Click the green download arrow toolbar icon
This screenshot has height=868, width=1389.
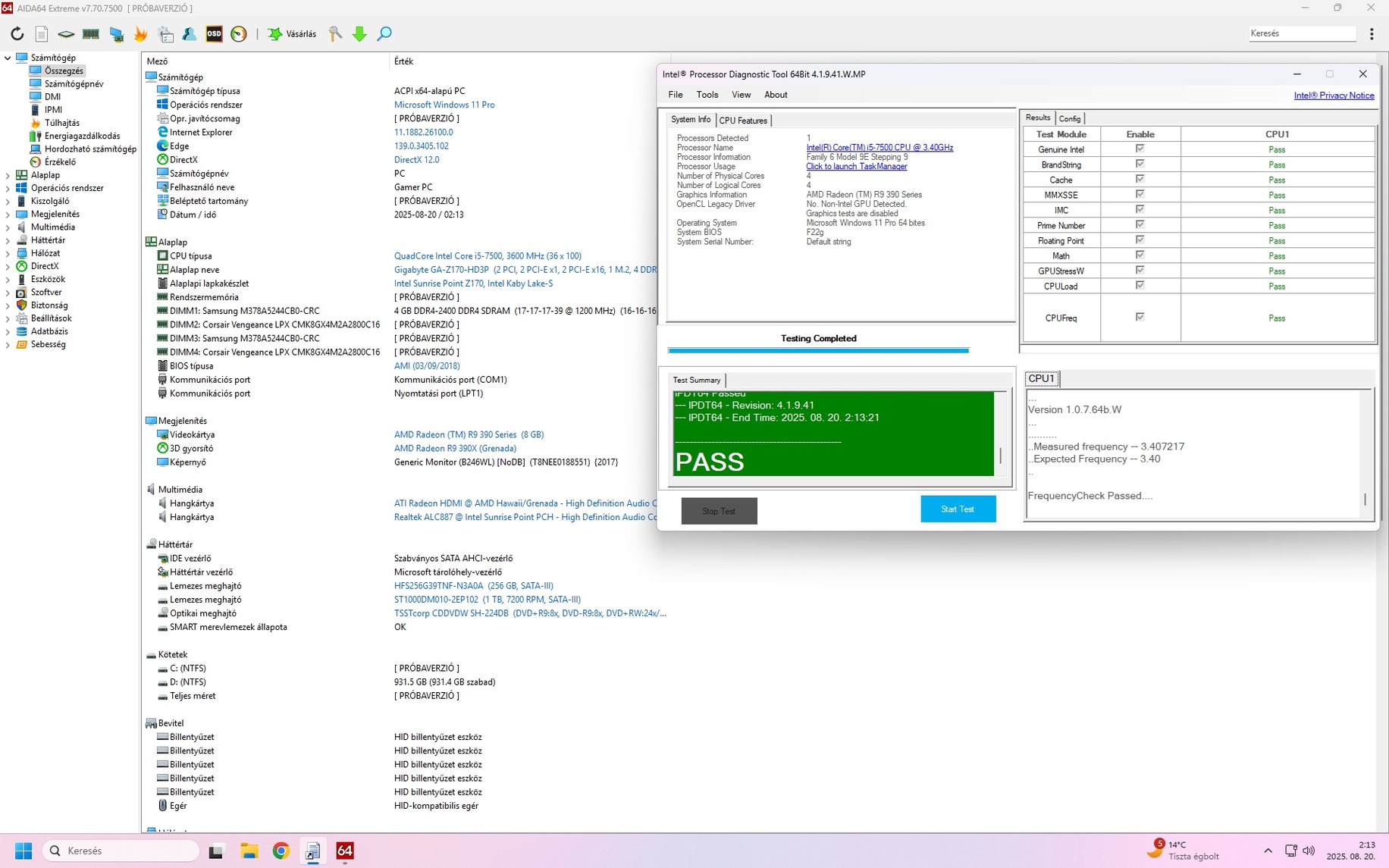[359, 34]
